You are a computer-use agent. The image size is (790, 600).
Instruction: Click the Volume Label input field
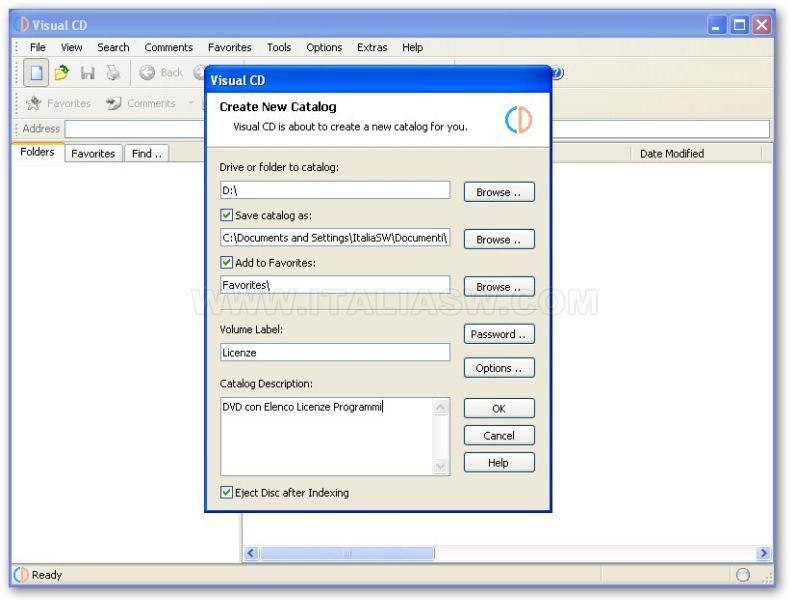(335, 352)
